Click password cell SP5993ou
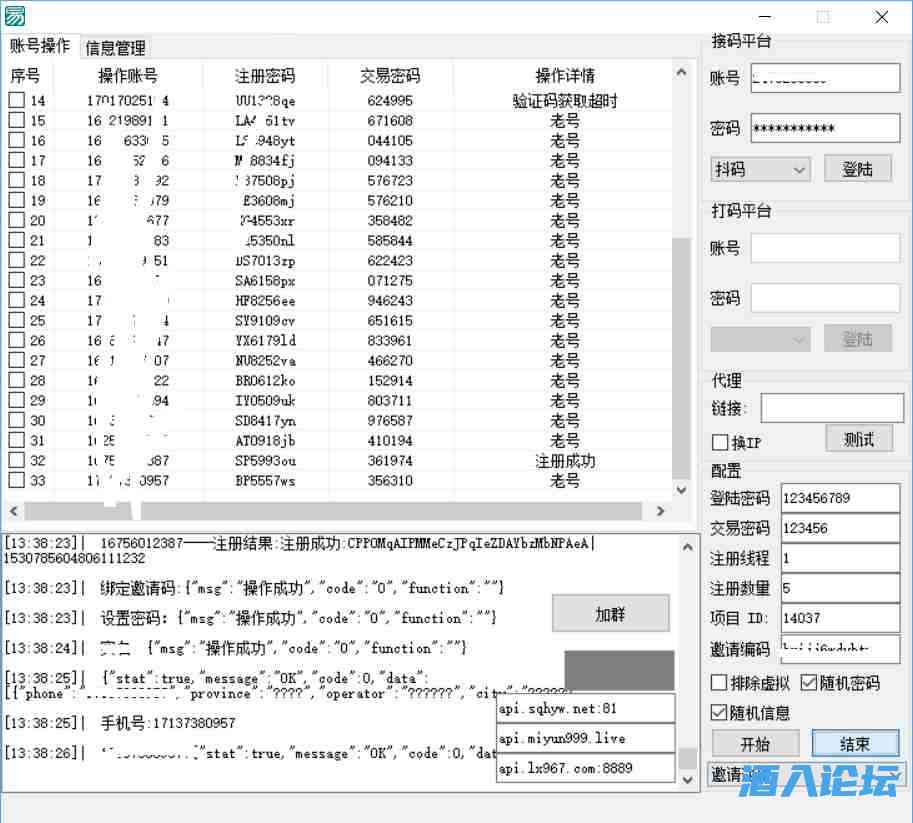 266,461
